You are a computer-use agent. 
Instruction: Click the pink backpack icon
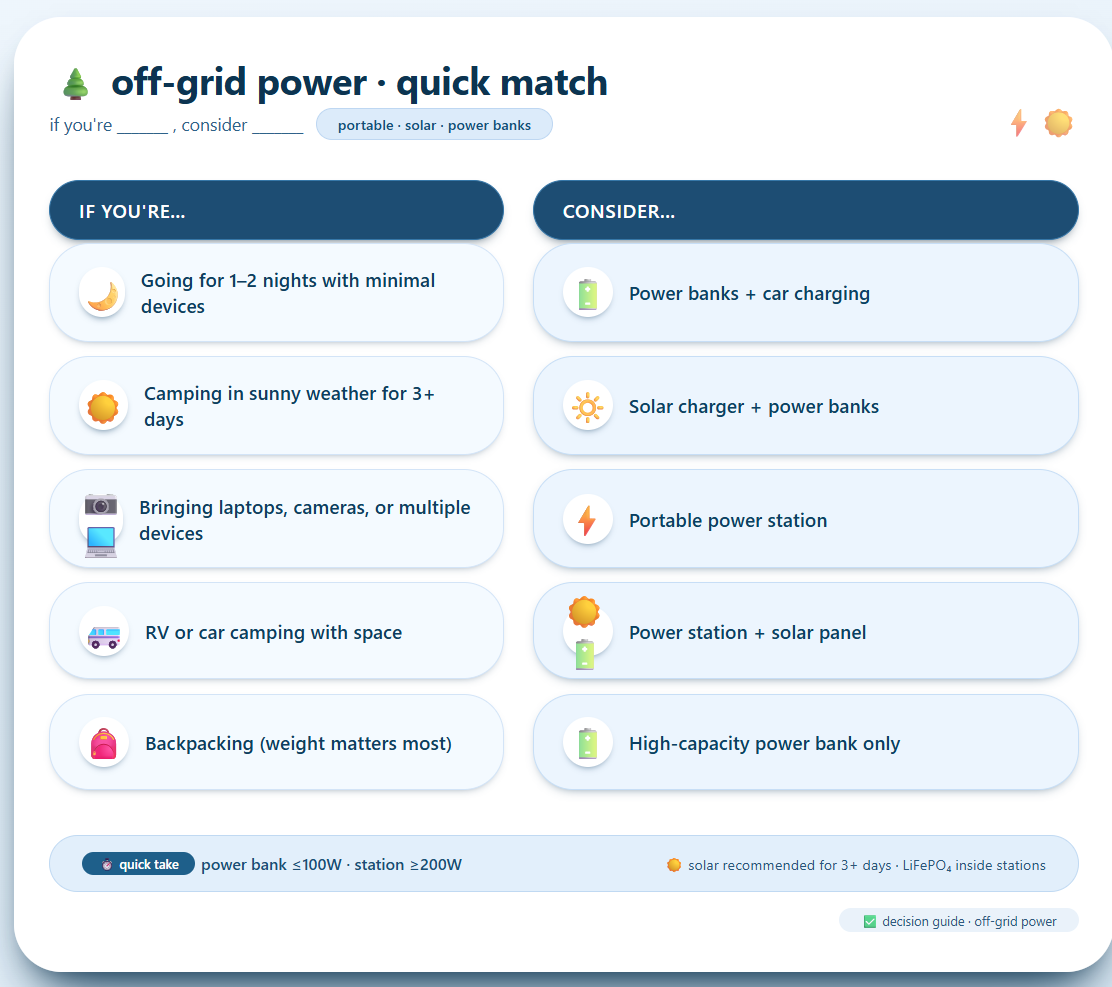pos(104,744)
